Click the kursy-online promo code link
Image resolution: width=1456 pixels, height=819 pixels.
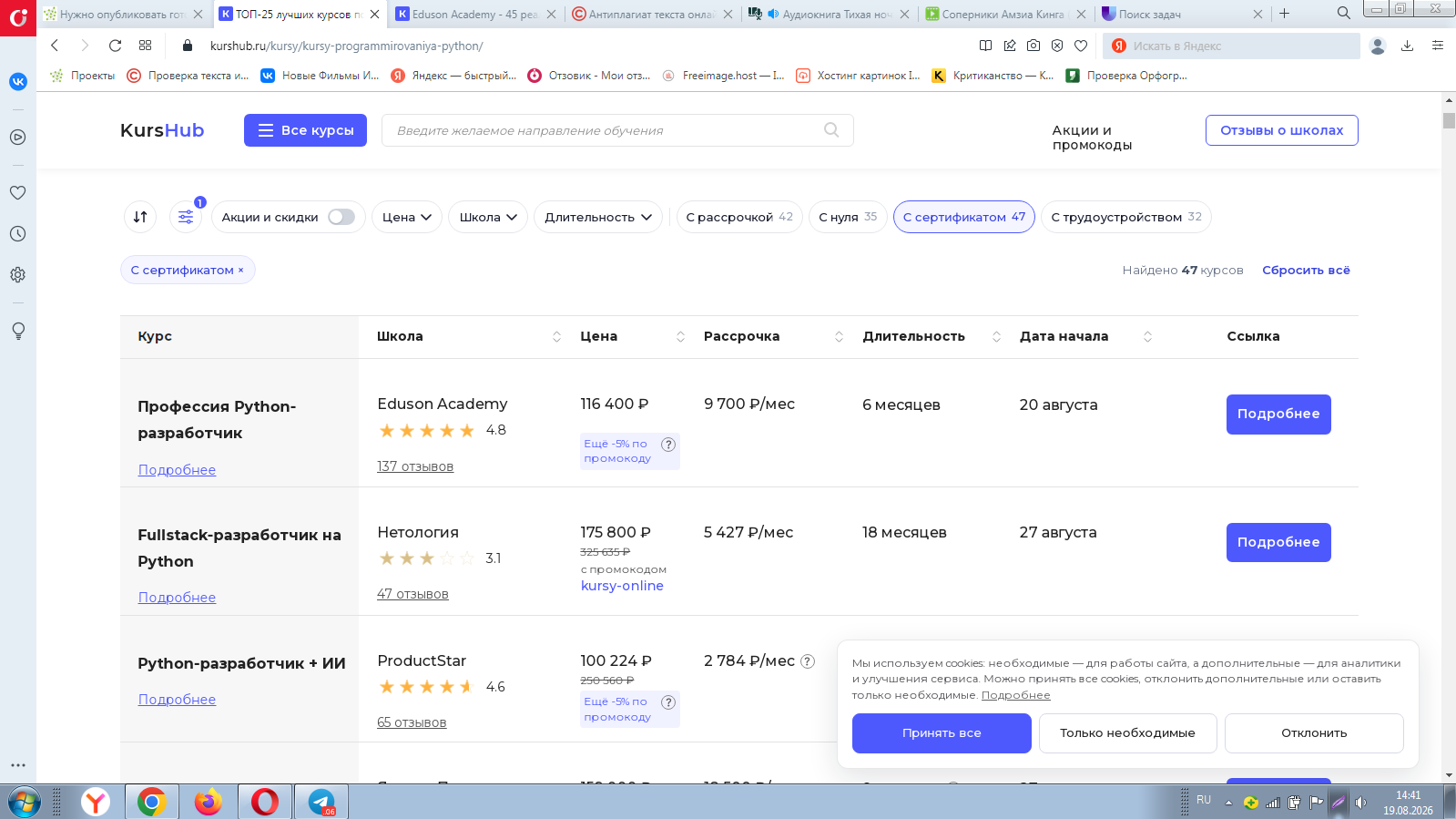tap(622, 586)
